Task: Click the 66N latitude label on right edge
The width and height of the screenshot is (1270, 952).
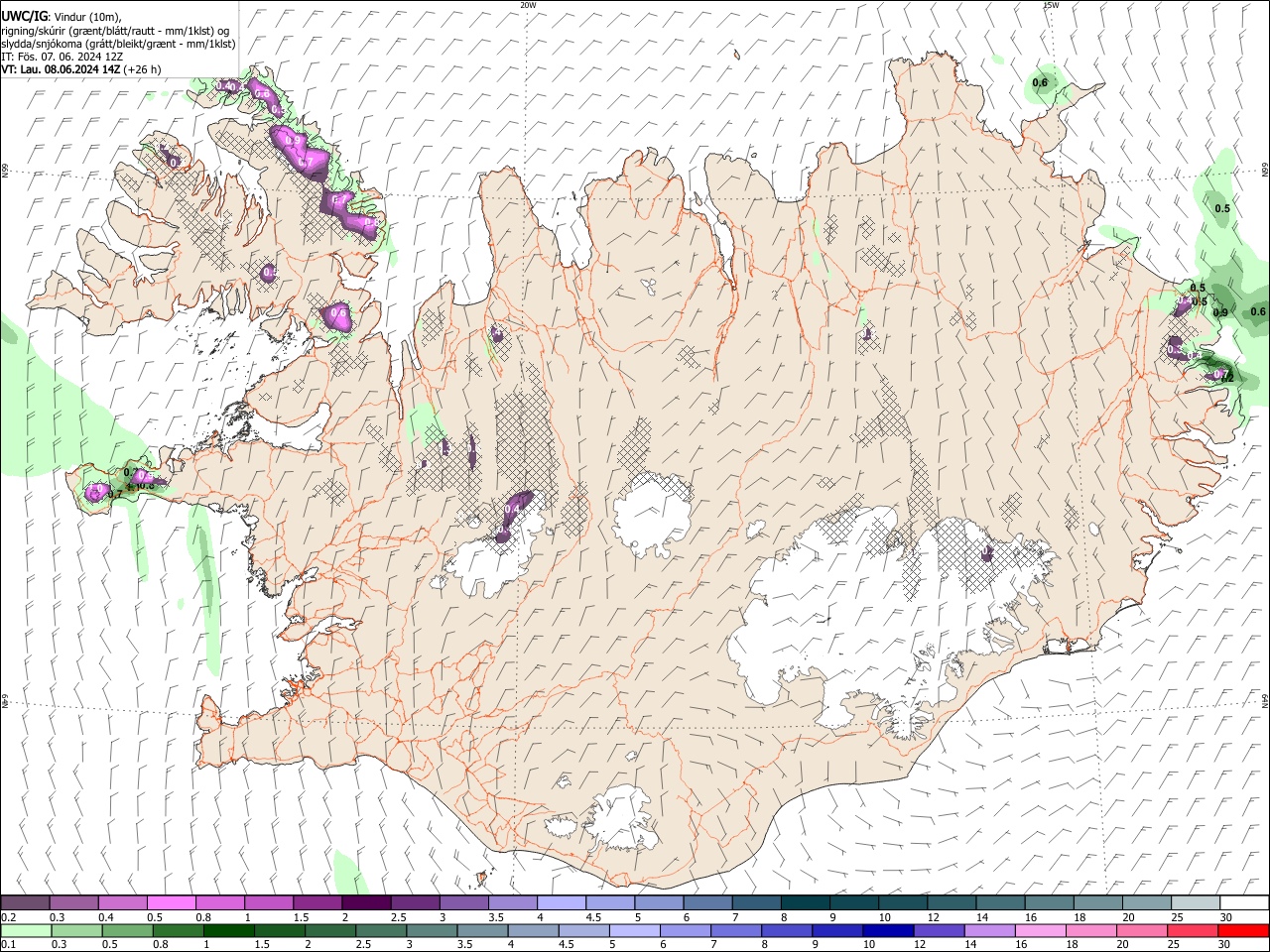Action: click(1265, 172)
